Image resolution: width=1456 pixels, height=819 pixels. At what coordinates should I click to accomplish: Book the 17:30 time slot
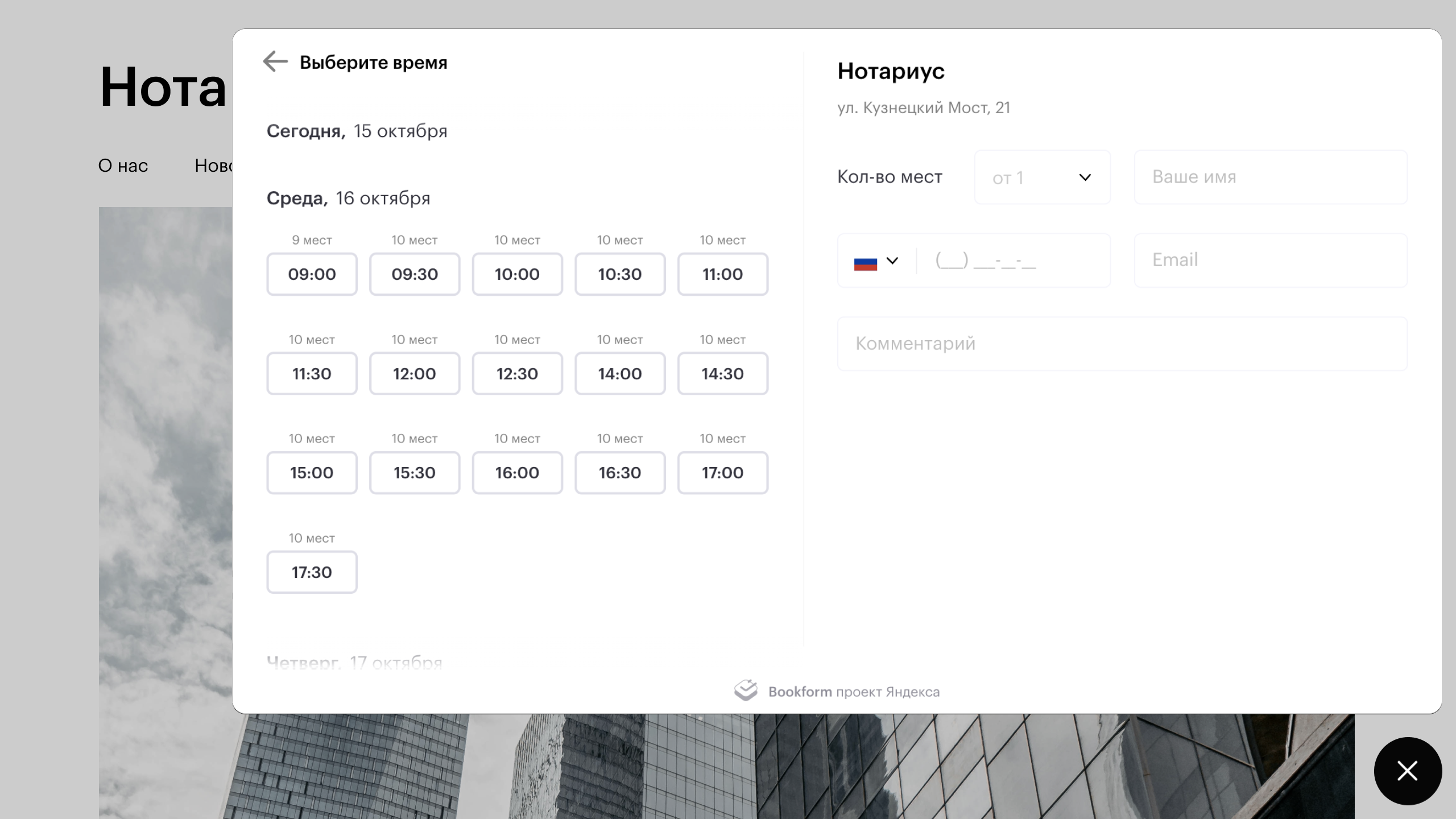tap(312, 572)
